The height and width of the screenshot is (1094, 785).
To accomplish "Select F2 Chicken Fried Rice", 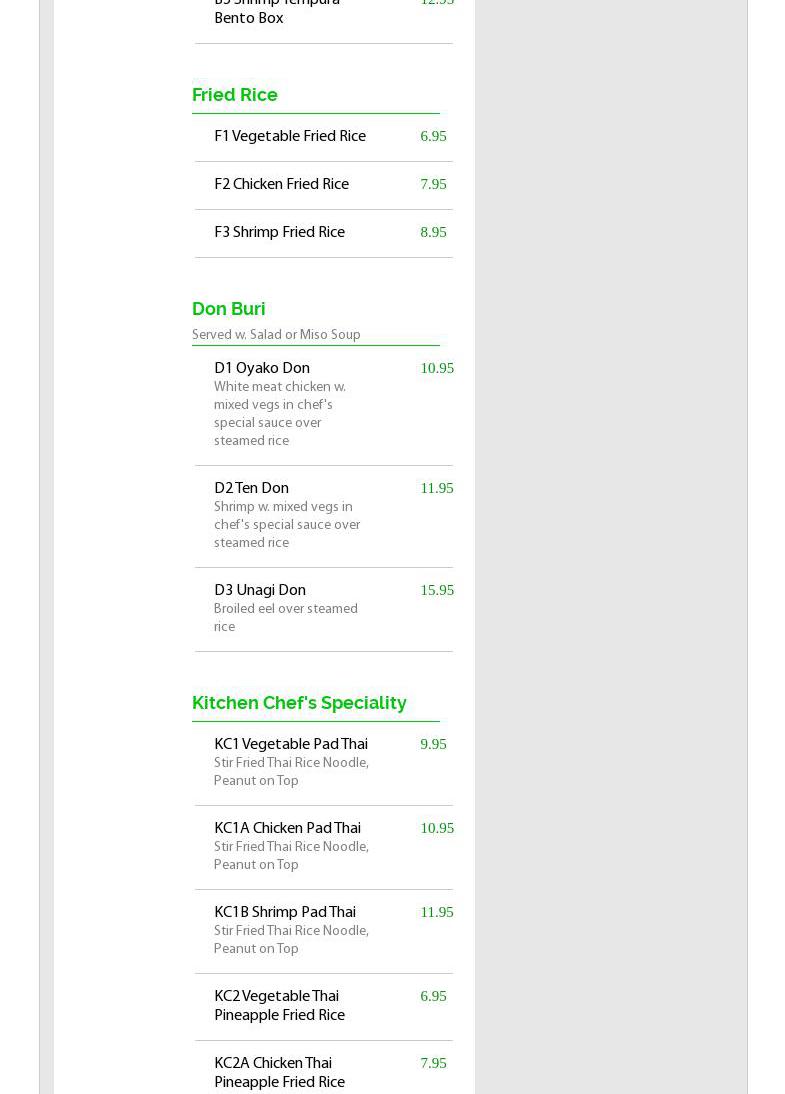I will (x=281, y=184).
